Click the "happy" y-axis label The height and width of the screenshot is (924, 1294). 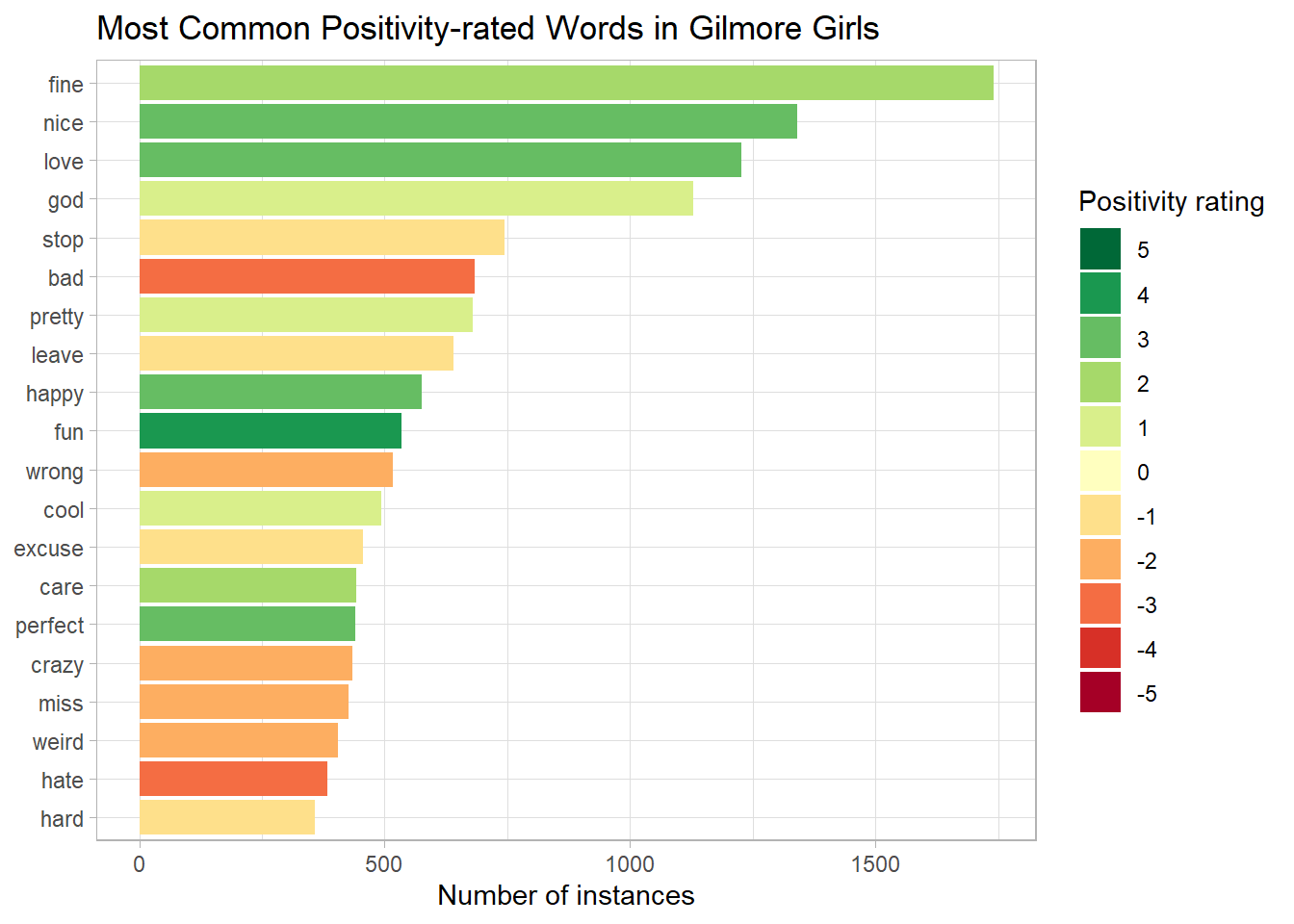tap(55, 394)
